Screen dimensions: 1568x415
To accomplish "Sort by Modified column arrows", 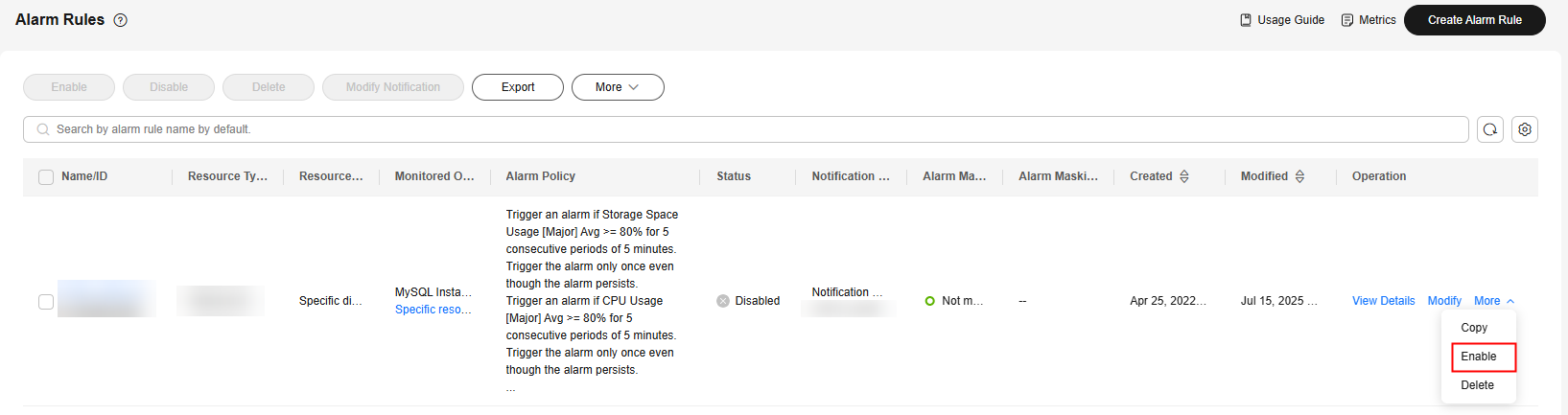I will tap(1300, 176).
